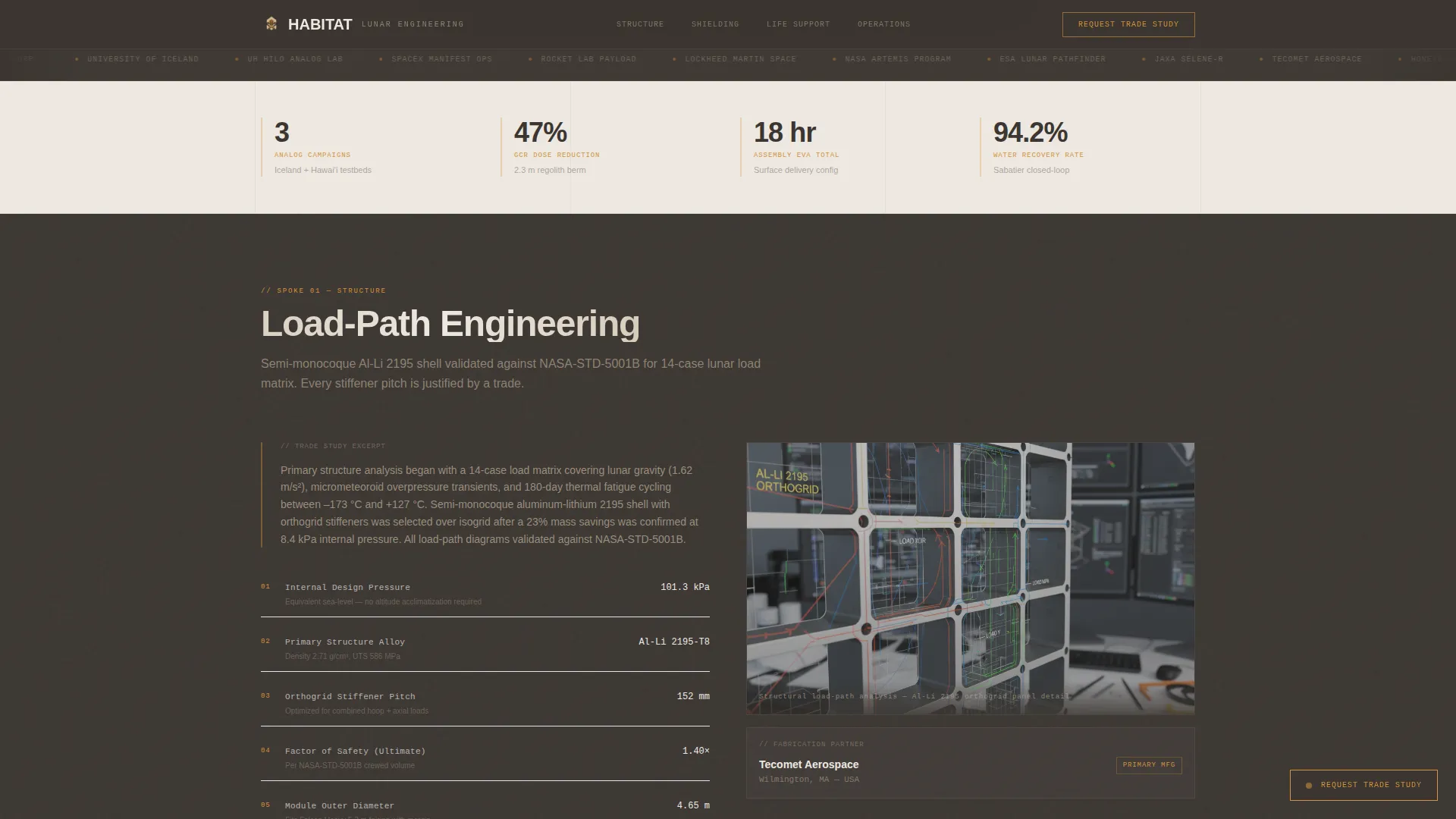Click the HABITAT brand name
The height and width of the screenshot is (819, 1456).
[320, 24]
